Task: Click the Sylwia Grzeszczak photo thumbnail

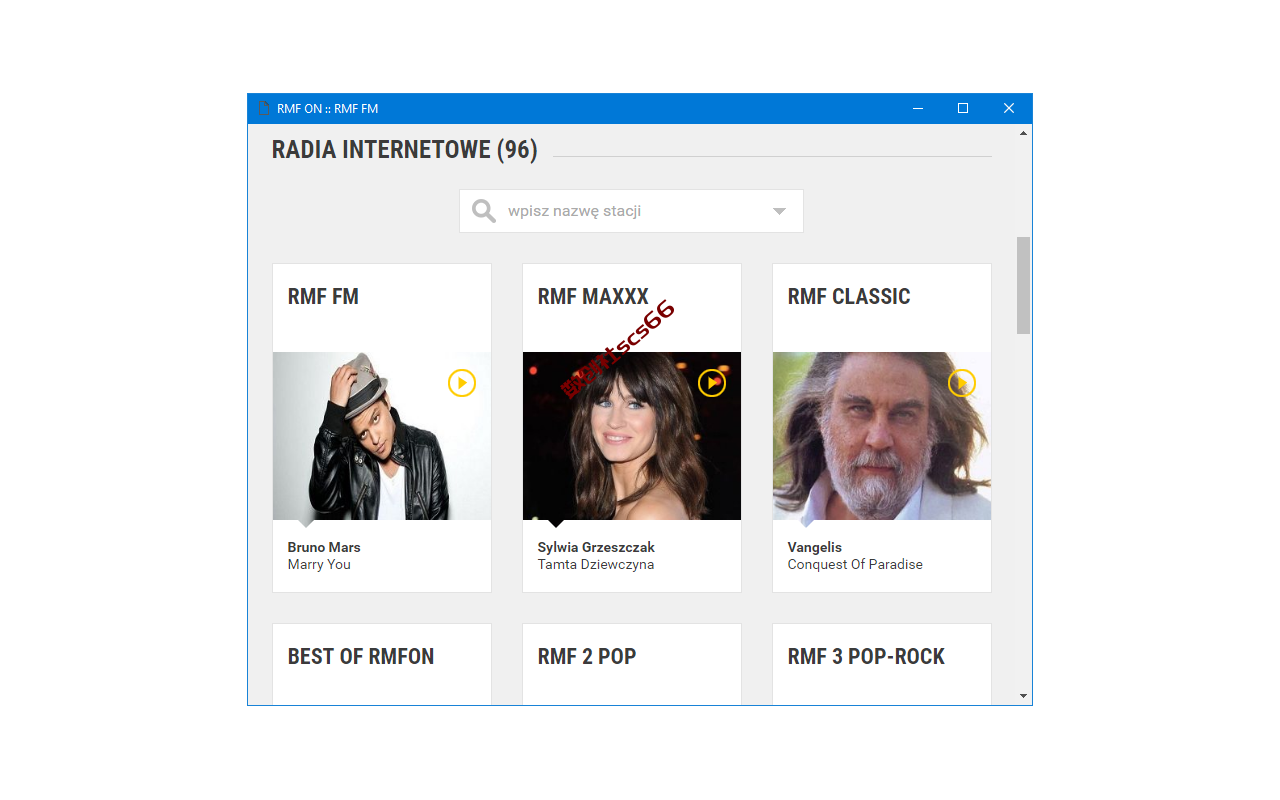Action: pyautogui.click(x=632, y=436)
